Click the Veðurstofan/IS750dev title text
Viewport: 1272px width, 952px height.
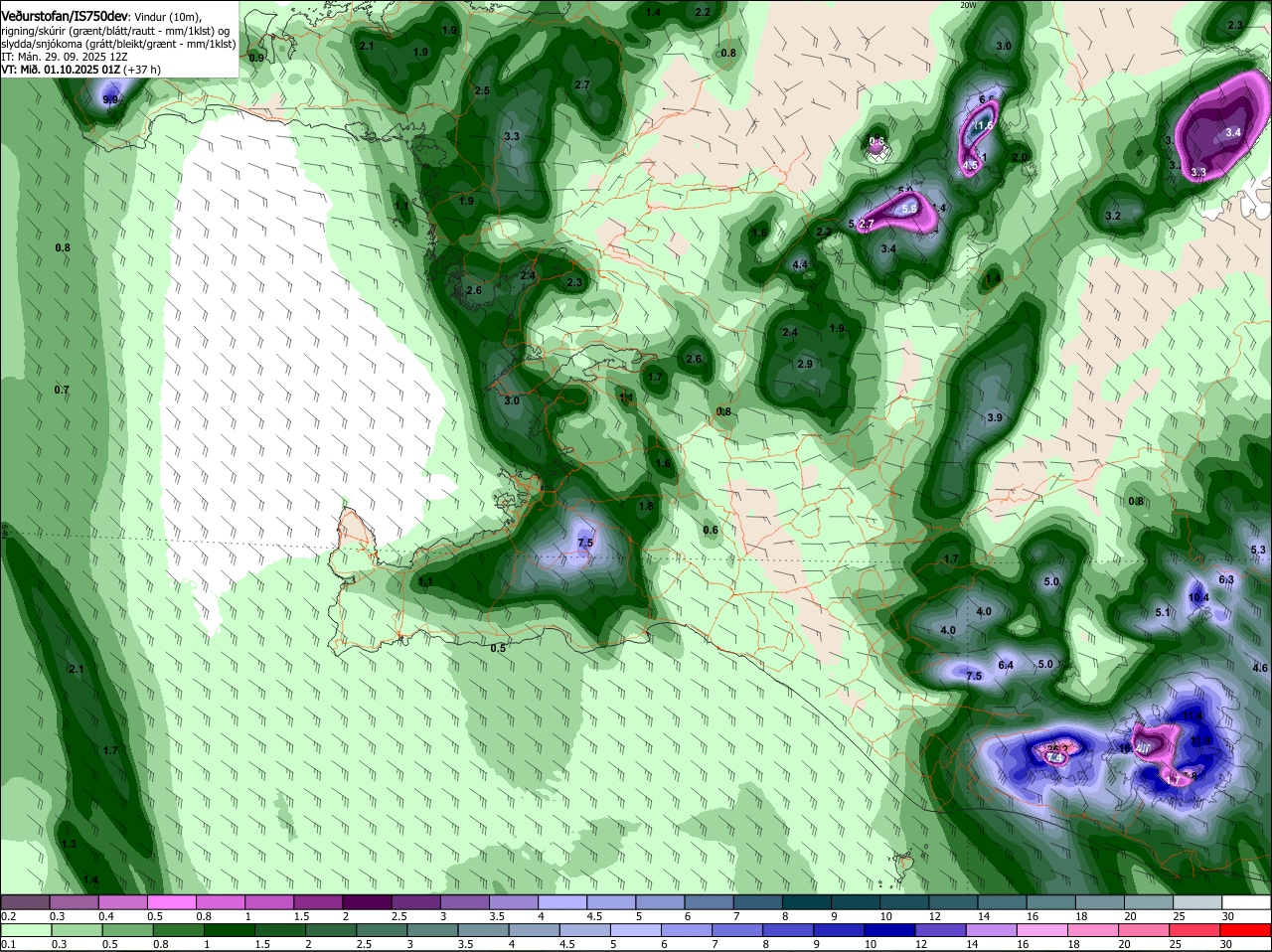click(x=65, y=17)
